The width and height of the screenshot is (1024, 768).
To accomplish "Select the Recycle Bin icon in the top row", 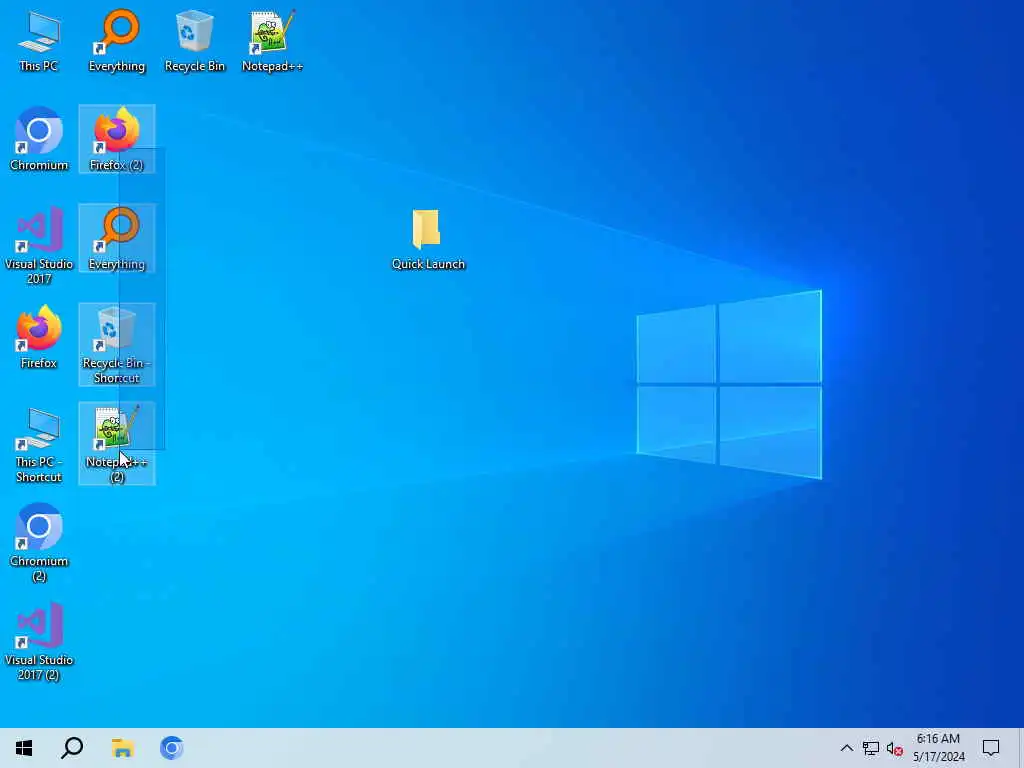I will pyautogui.click(x=195, y=40).
